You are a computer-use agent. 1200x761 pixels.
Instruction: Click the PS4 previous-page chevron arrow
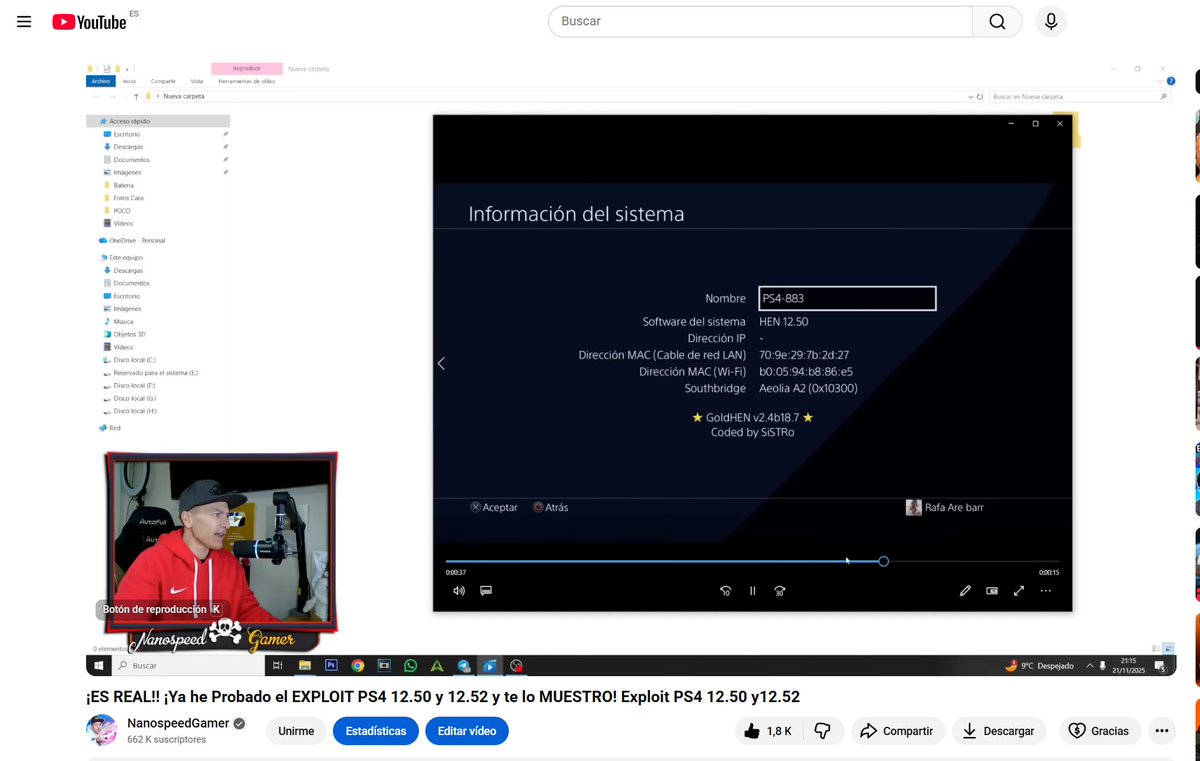coord(442,364)
